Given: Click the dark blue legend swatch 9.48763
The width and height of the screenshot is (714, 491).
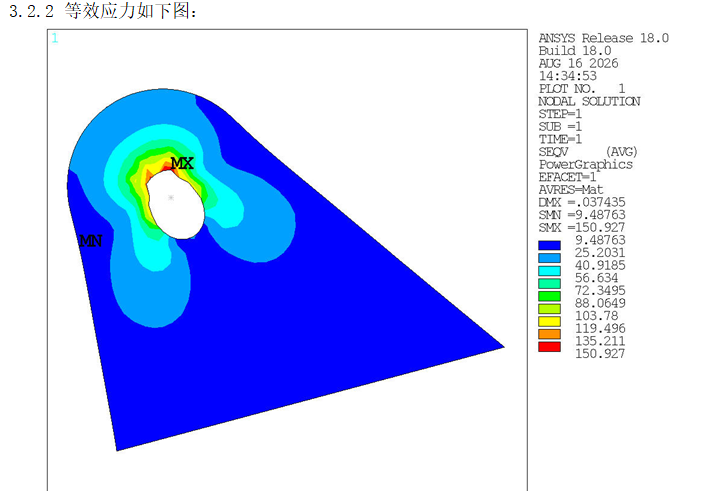Looking at the screenshot, I should click(549, 245).
